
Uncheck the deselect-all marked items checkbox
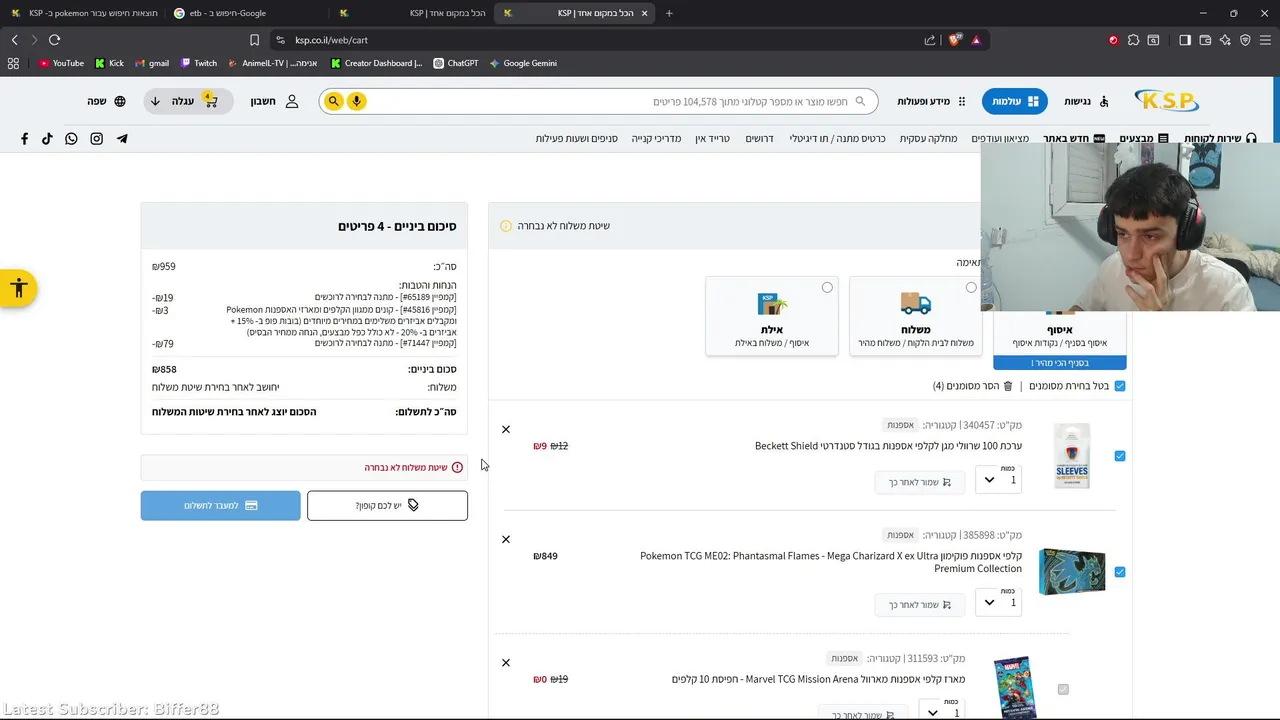click(x=1120, y=386)
